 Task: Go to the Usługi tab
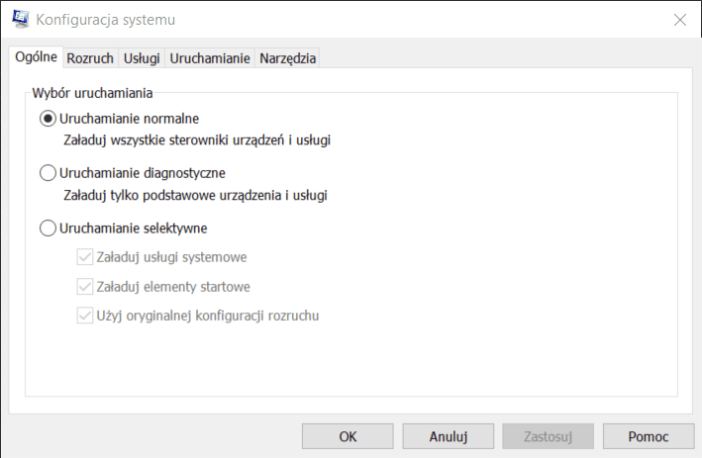click(x=141, y=59)
